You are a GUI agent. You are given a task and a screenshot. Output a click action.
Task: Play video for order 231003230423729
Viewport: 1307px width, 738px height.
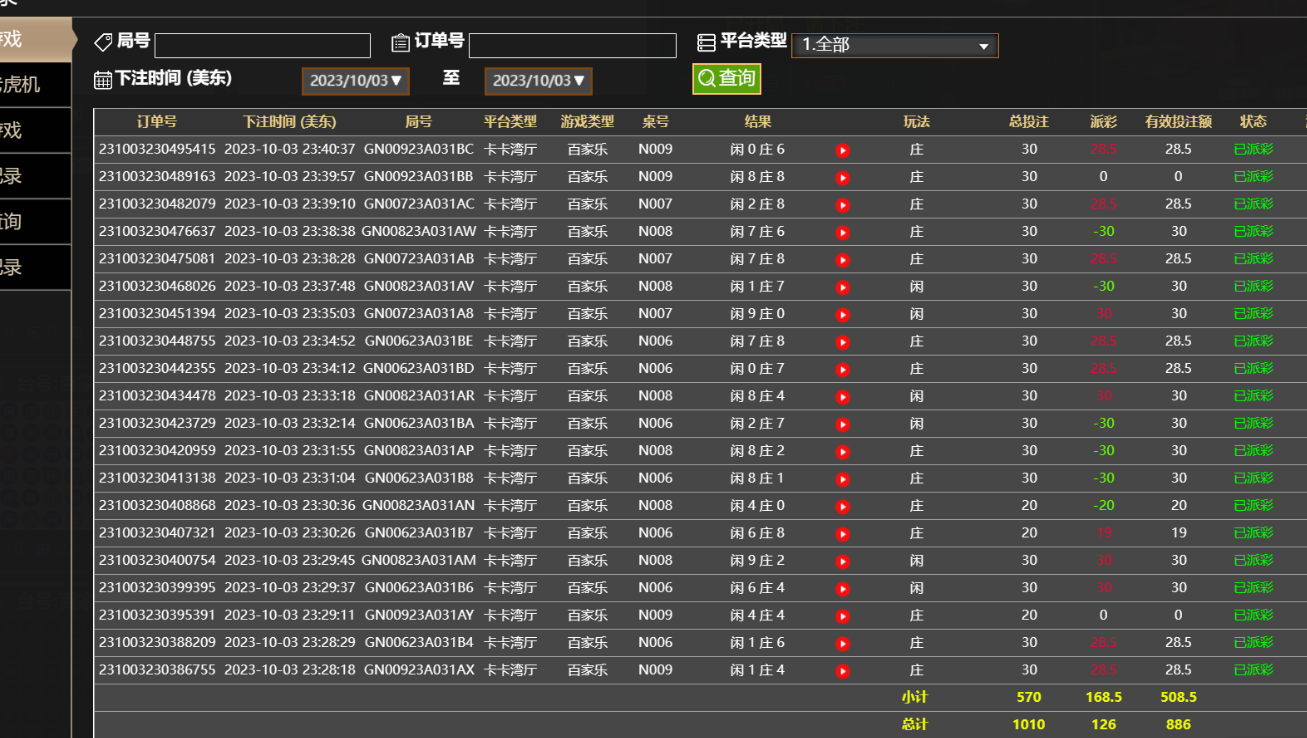pyautogui.click(x=843, y=425)
